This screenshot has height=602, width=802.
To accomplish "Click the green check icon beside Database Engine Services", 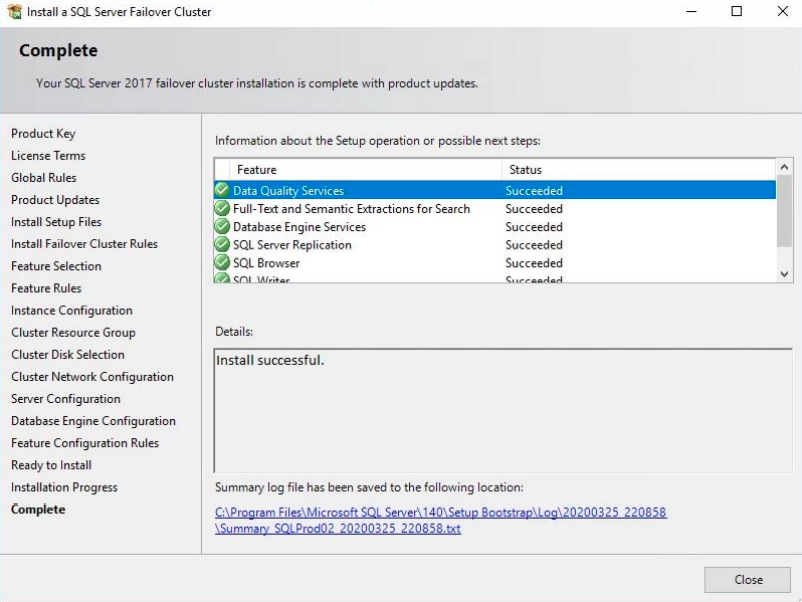I will pyautogui.click(x=222, y=227).
